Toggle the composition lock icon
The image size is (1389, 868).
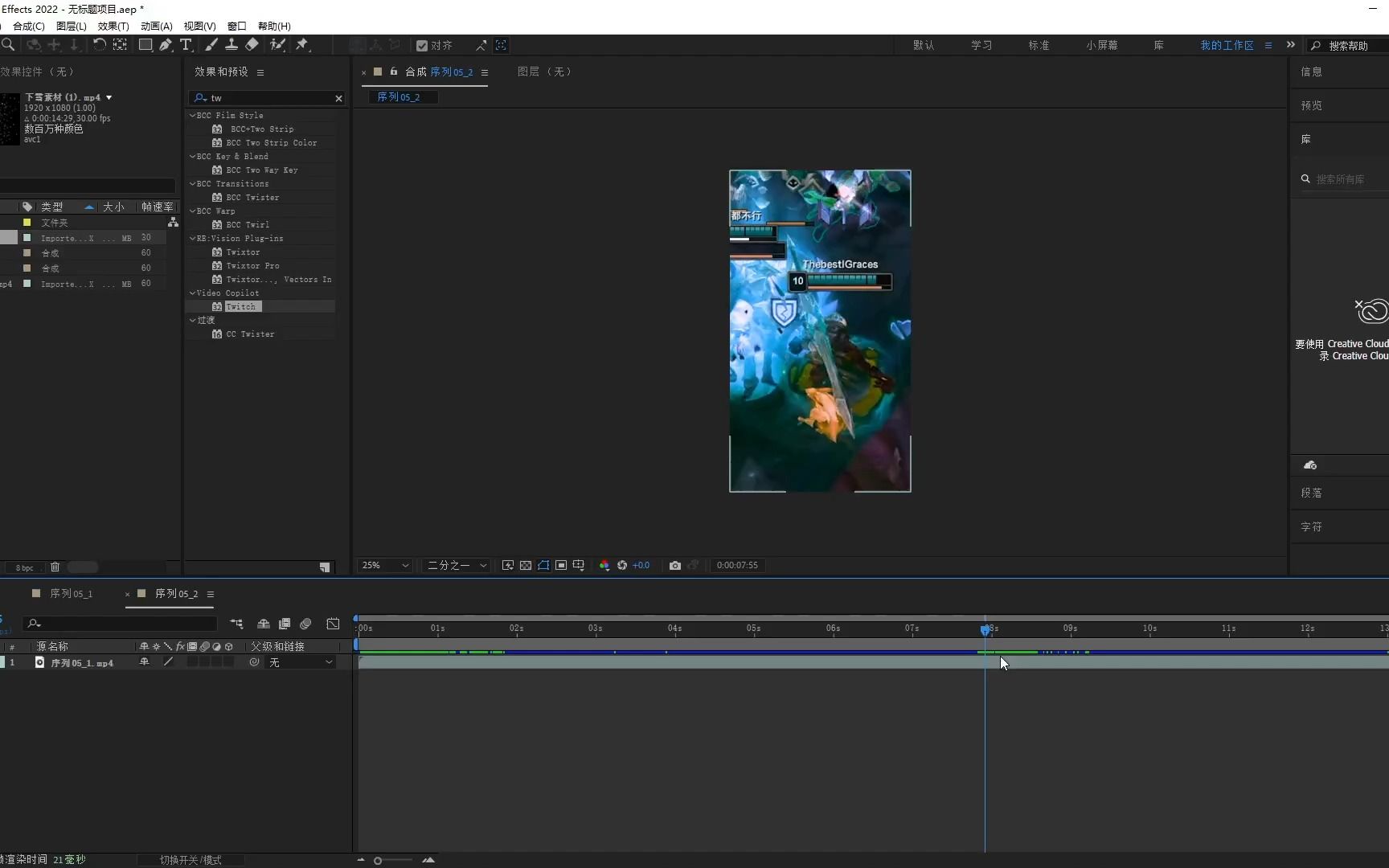[394, 72]
